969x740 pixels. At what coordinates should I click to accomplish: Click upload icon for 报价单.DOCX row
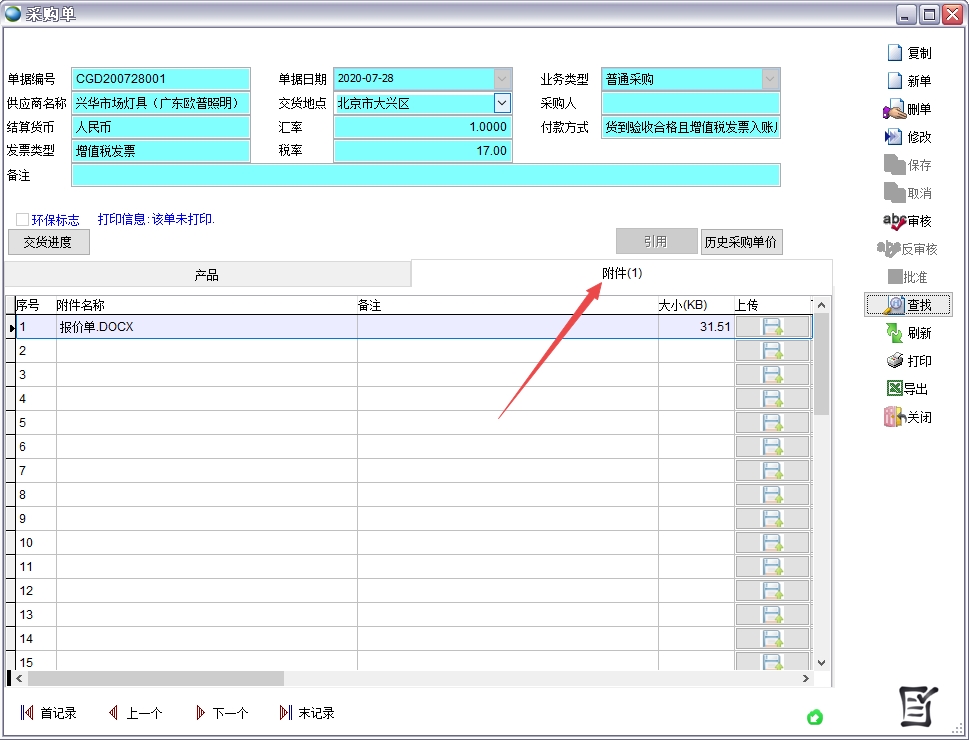tap(772, 327)
